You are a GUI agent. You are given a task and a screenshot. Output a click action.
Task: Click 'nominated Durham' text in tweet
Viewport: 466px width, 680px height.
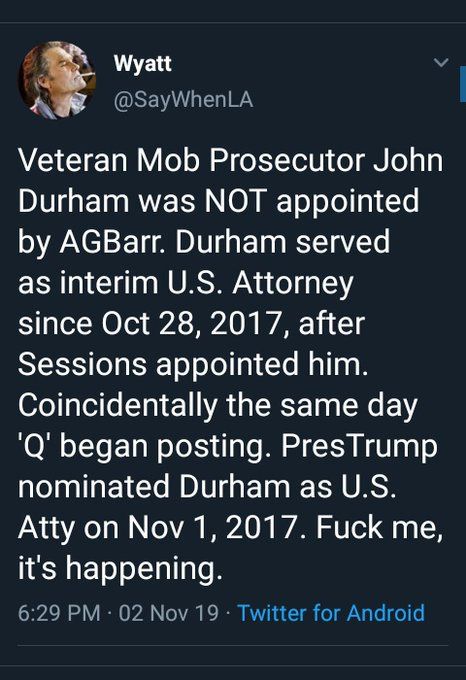pyautogui.click(x=154, y=487)
